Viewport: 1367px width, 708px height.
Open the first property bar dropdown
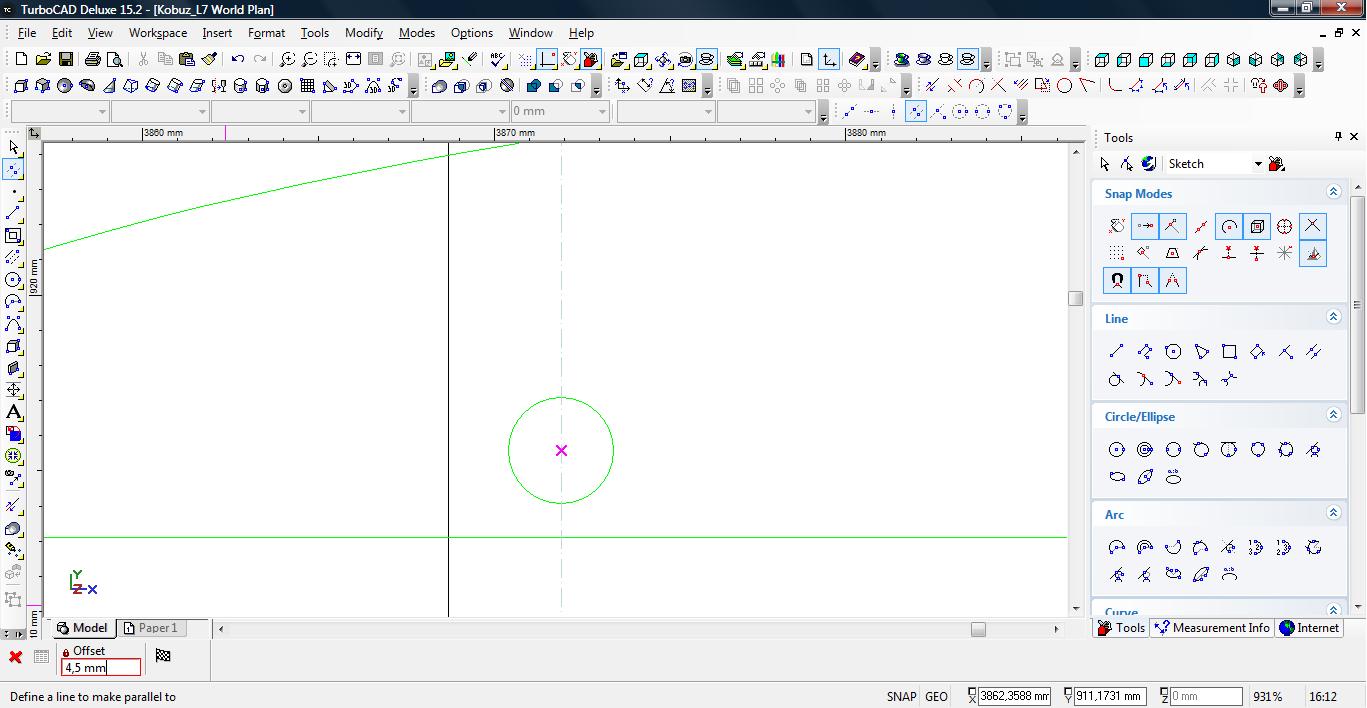point(103,112)
